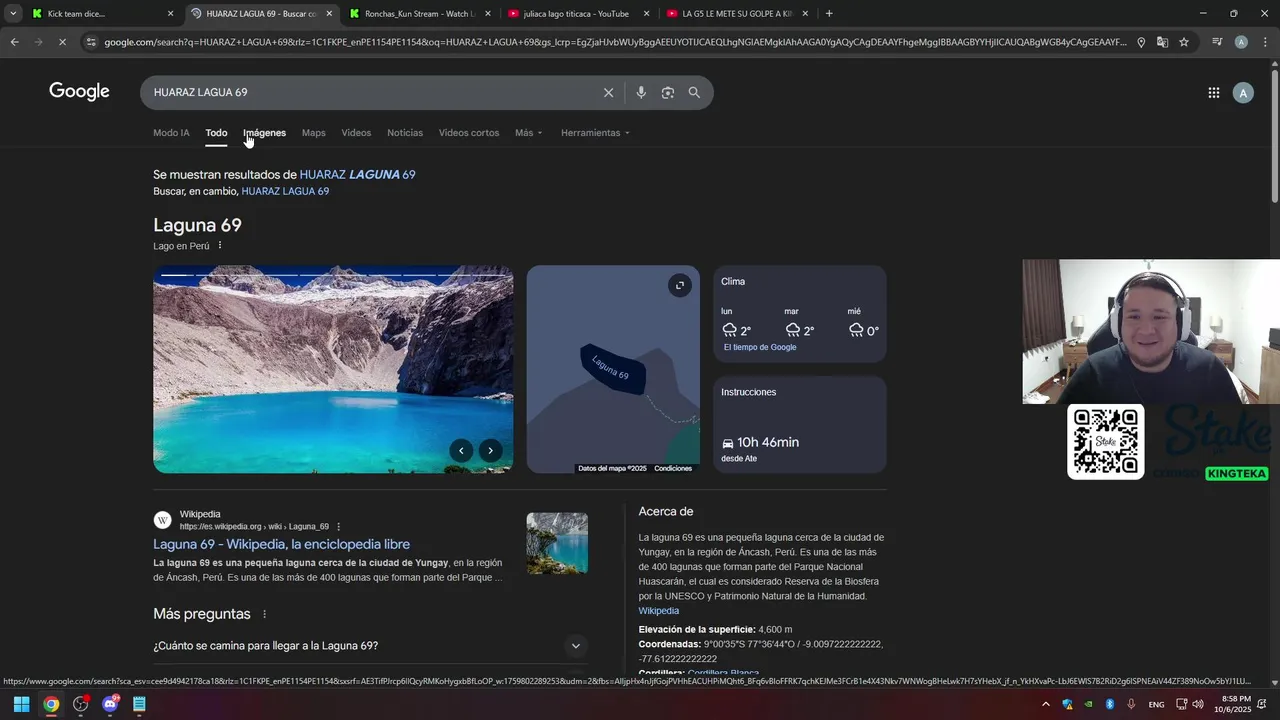Open options beside Más preguntas heading
1280x720 pixels.
click(x=264, y=614)
